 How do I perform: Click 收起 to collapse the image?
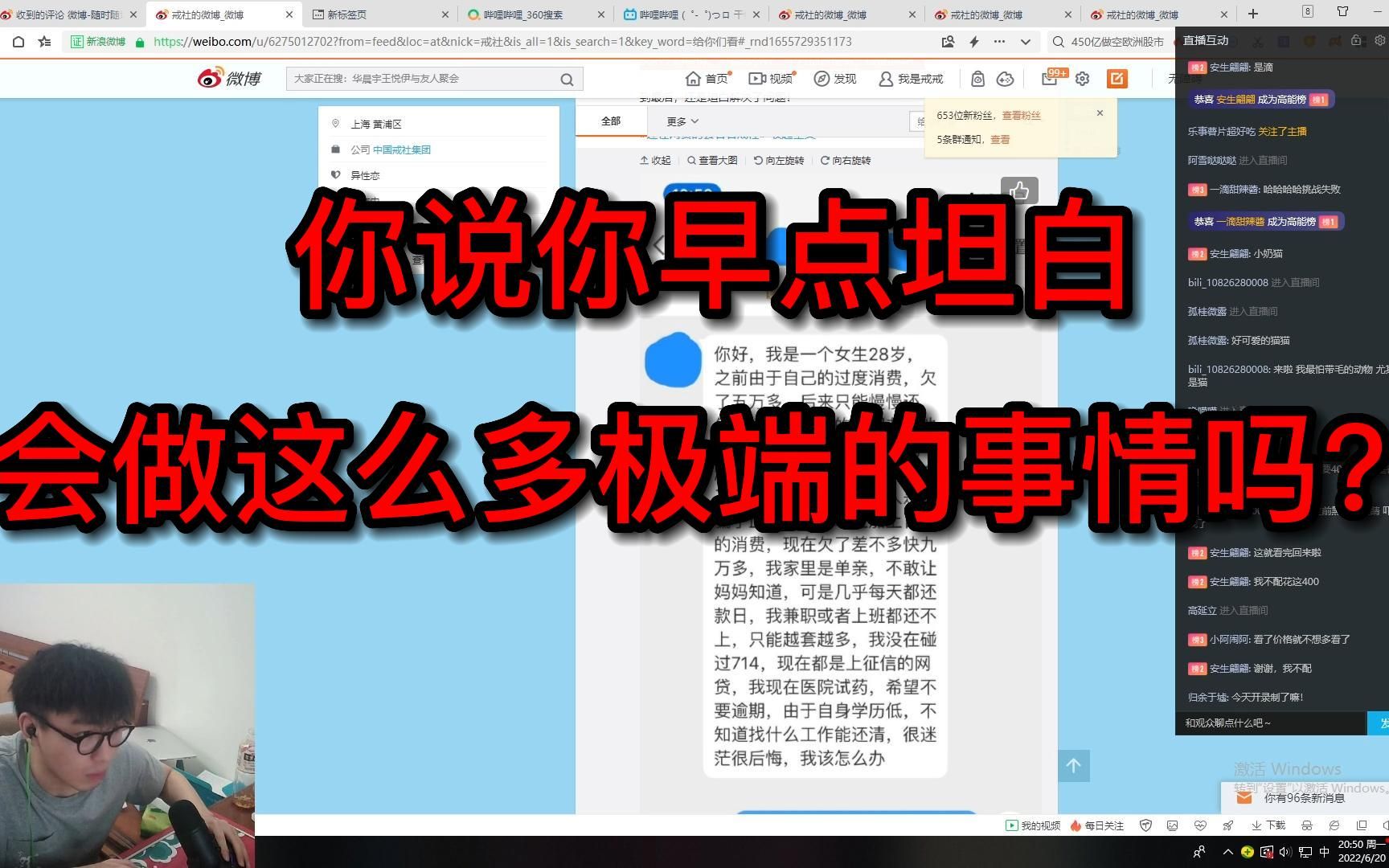click(655, 161)
